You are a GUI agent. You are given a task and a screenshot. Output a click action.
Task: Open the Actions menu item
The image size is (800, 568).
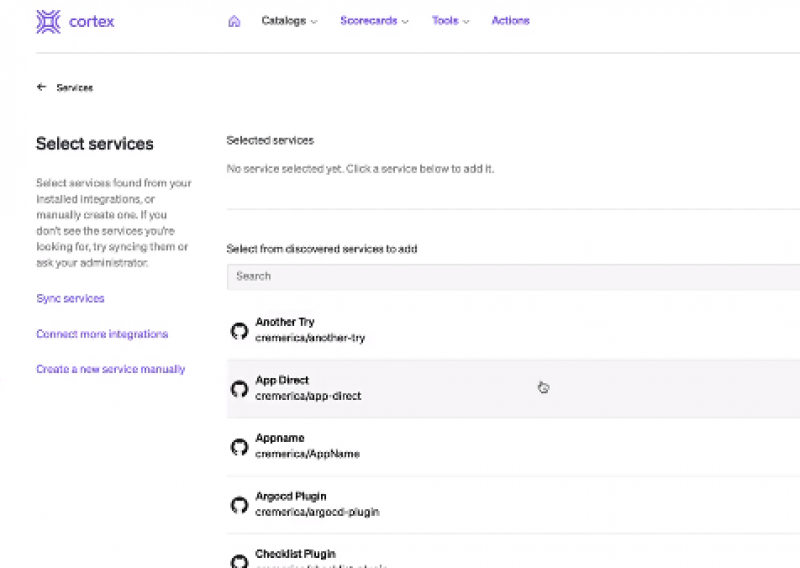[510, 21]
